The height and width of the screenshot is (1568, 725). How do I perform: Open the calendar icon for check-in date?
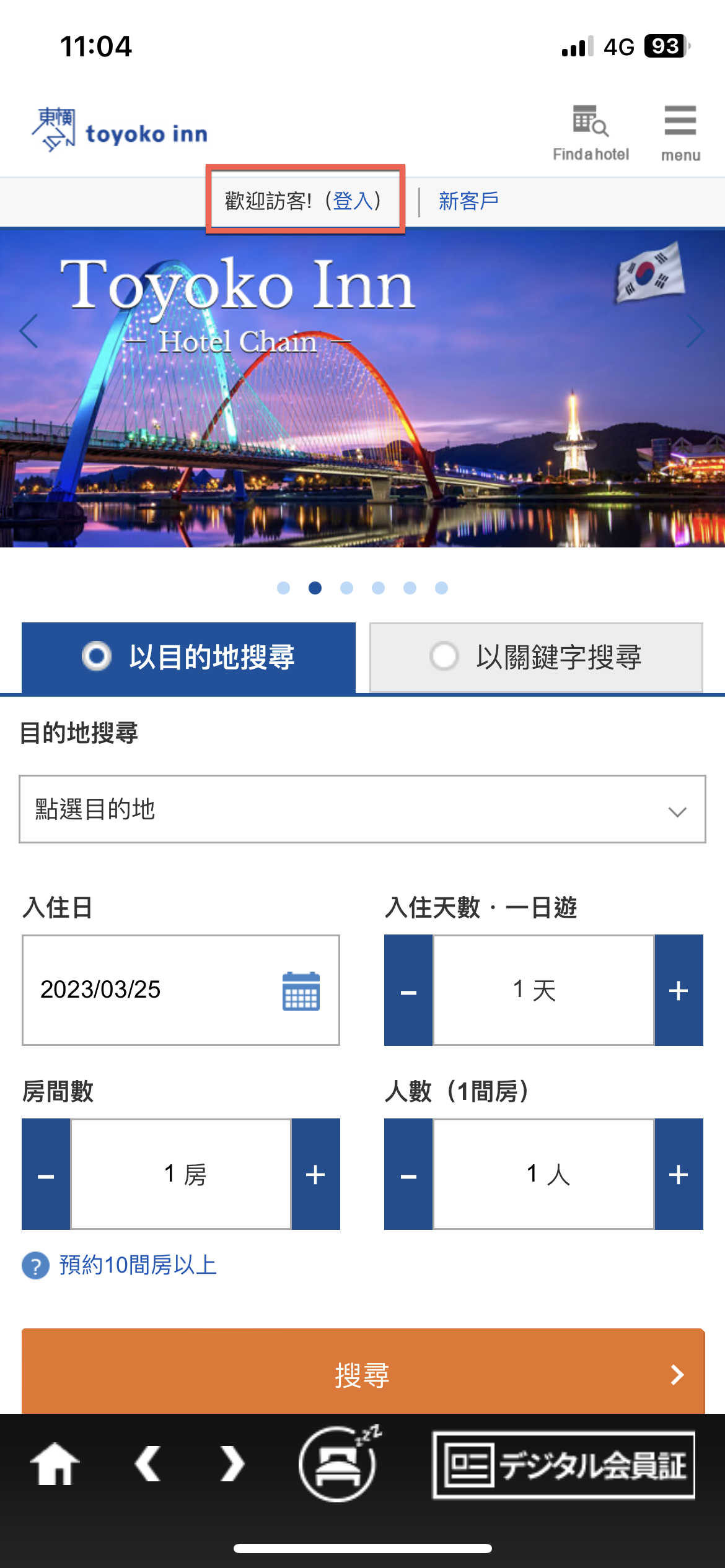click(301, 991)
